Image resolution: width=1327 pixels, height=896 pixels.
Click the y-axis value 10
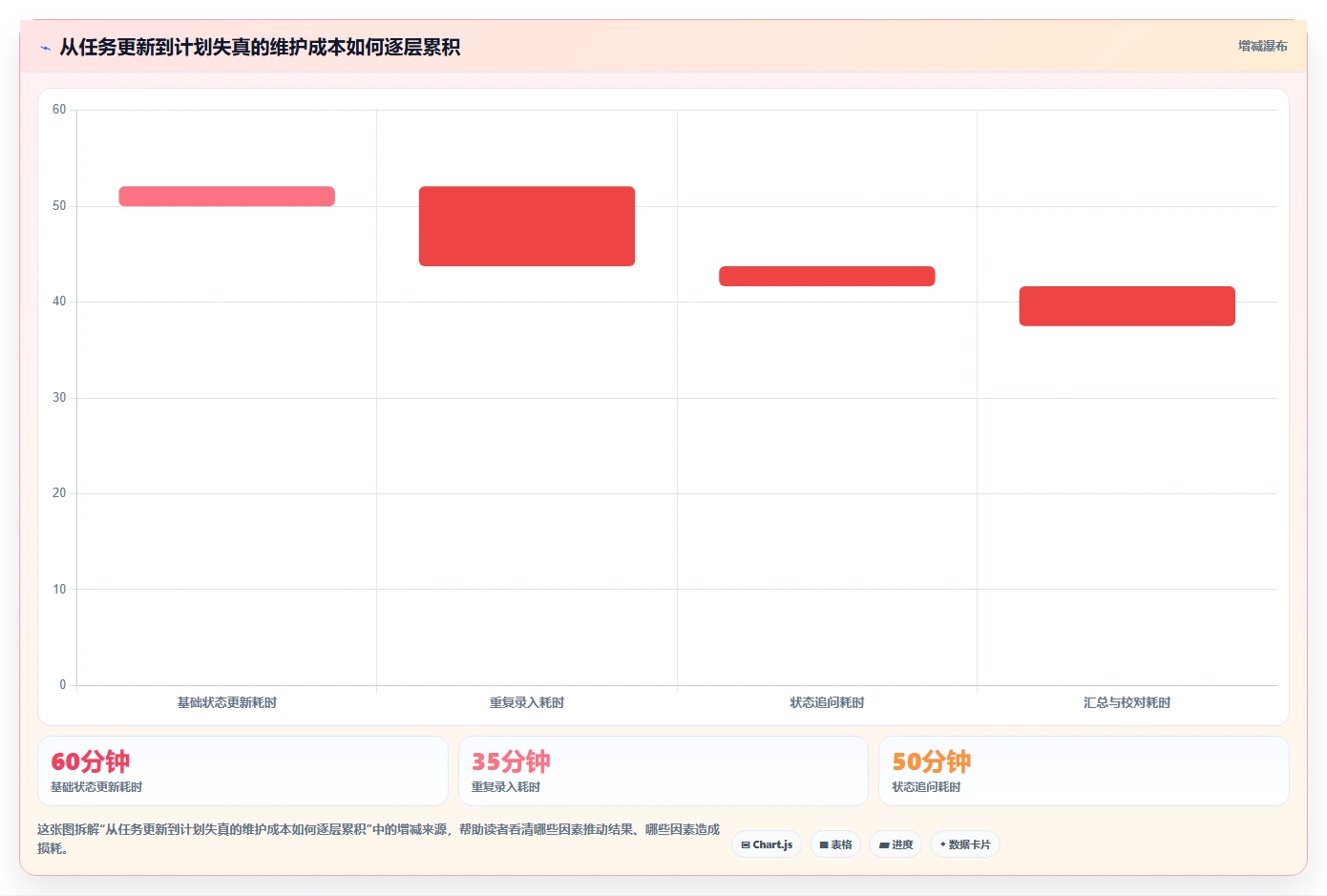point(59,590)
